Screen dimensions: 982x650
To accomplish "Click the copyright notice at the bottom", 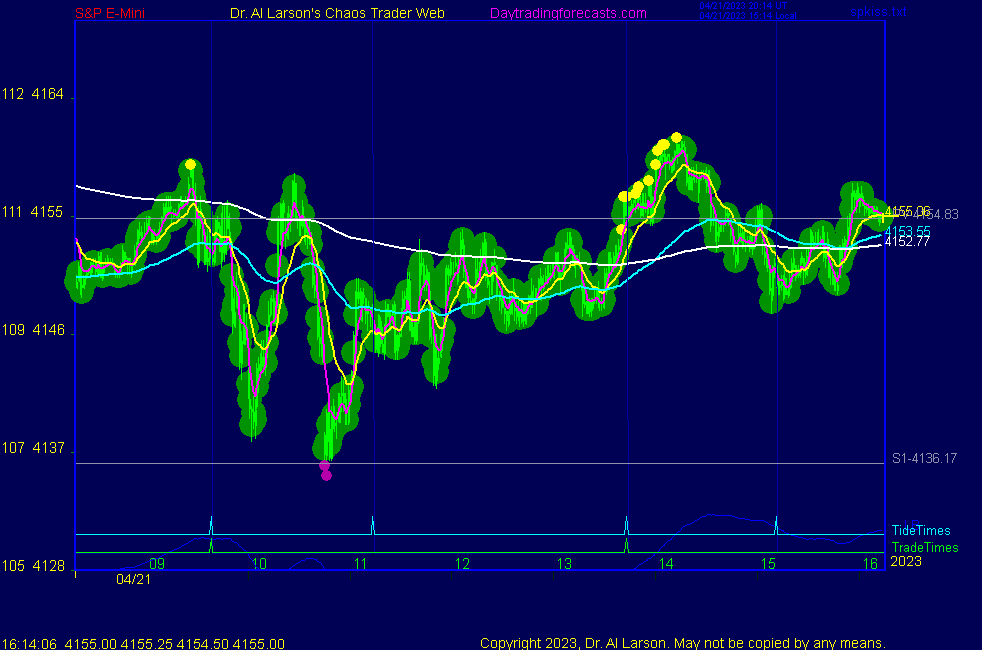I will tap(683, 643).
